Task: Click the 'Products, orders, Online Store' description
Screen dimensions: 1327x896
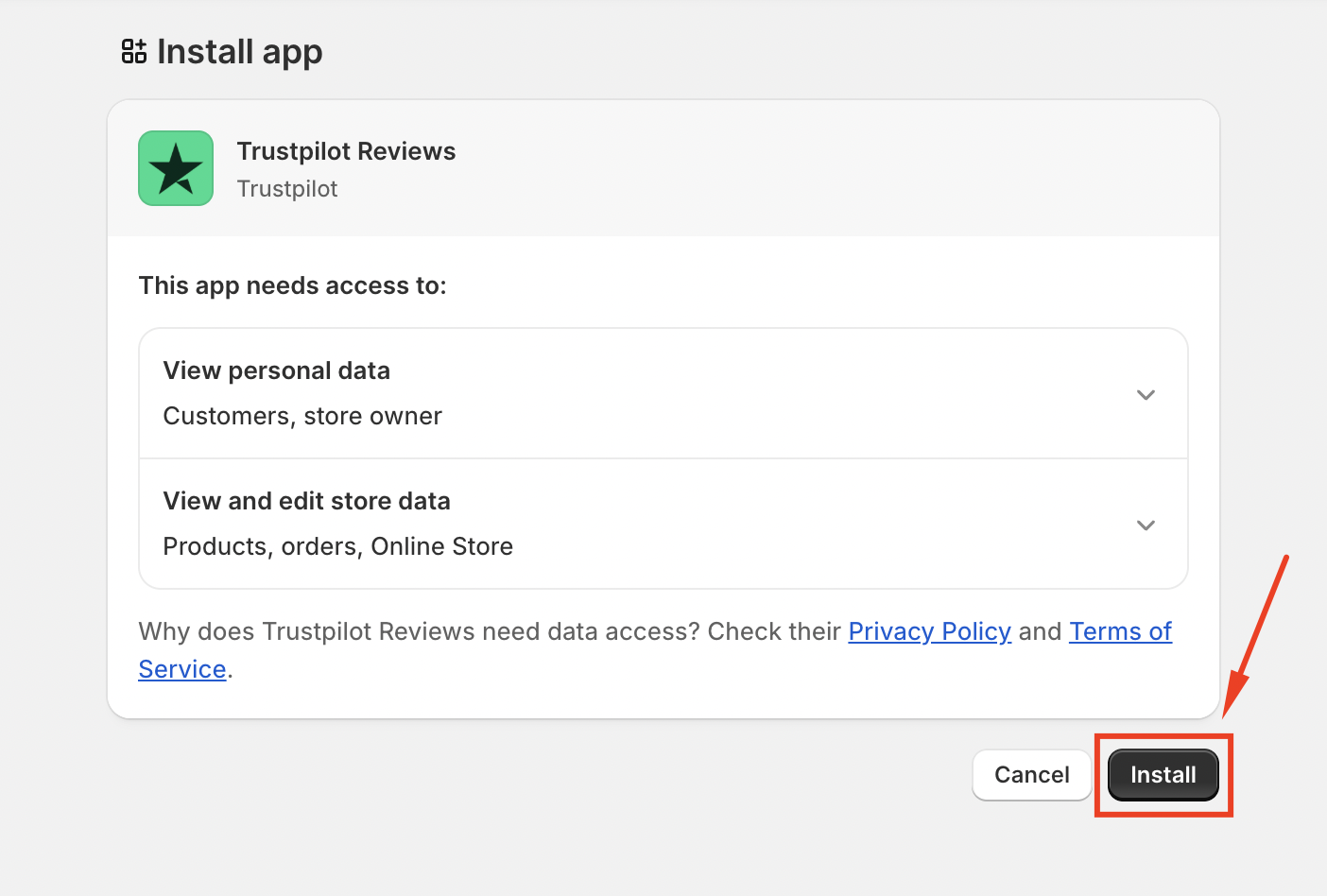Action: [337, 546]
